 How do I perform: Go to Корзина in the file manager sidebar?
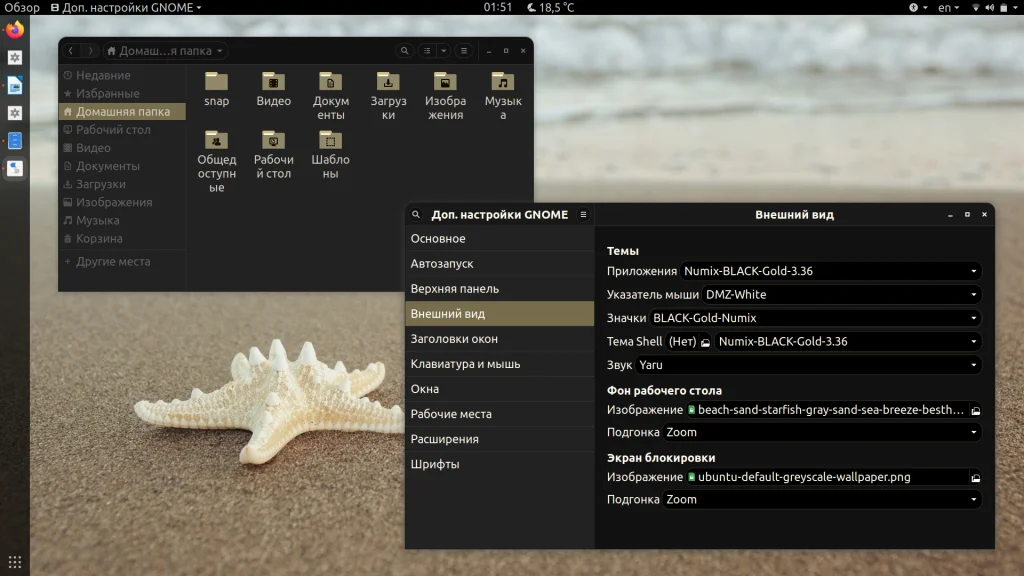pyautogui.click(x=99, y=239)
